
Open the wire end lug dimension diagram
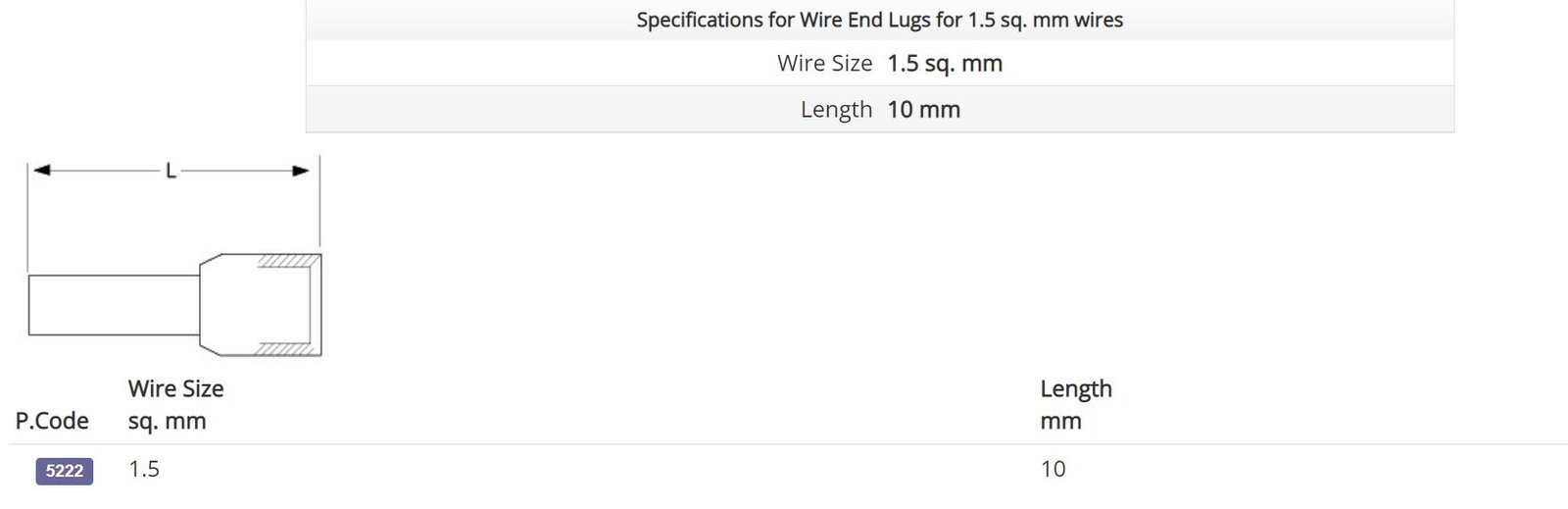pos(174,257)
